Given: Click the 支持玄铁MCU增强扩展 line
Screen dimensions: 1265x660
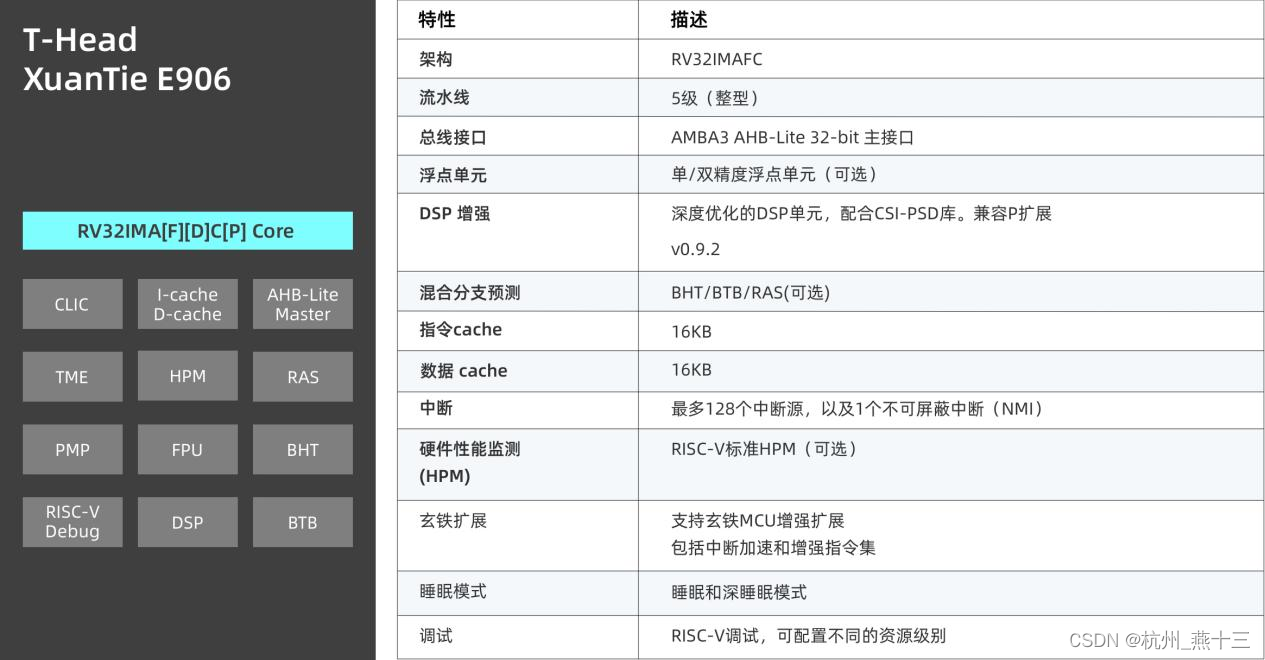Looking at the screenshot, I should [x=758, y=520].
